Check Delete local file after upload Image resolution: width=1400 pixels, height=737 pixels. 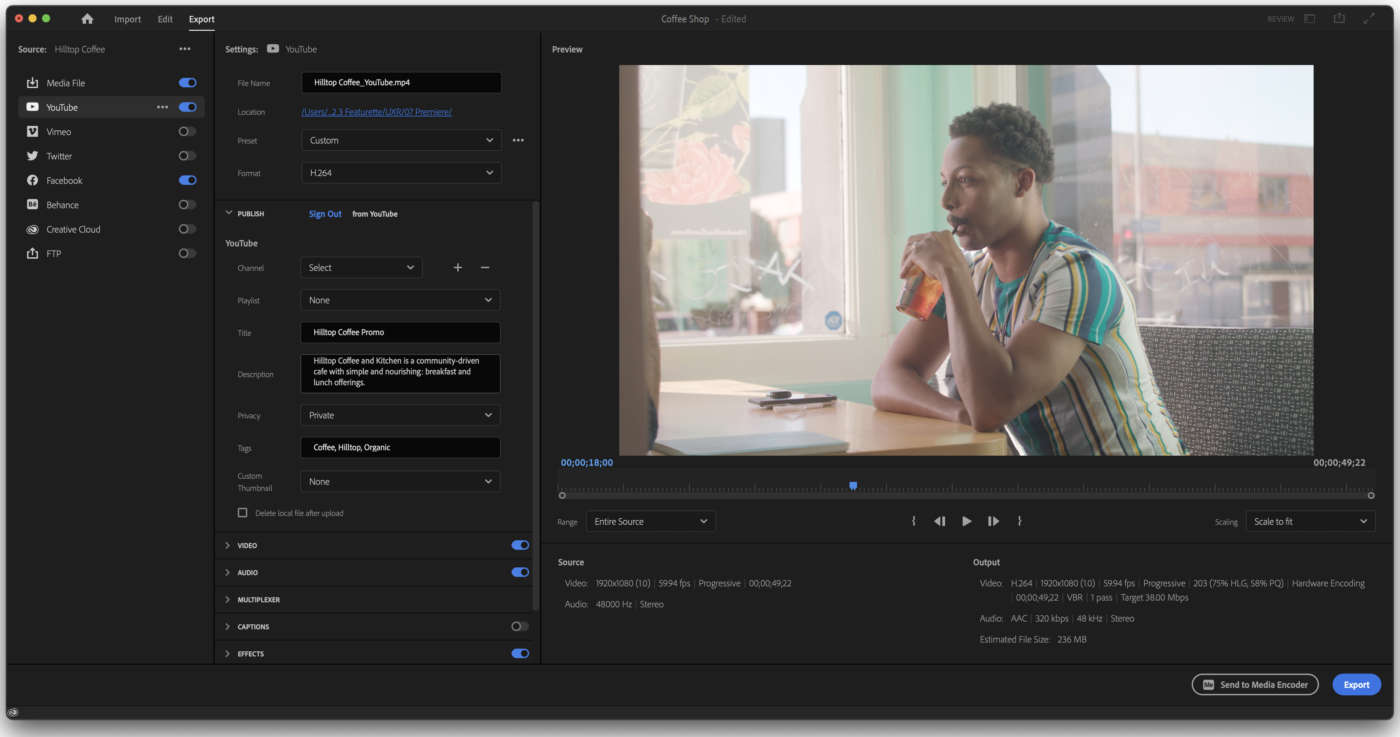242,513
